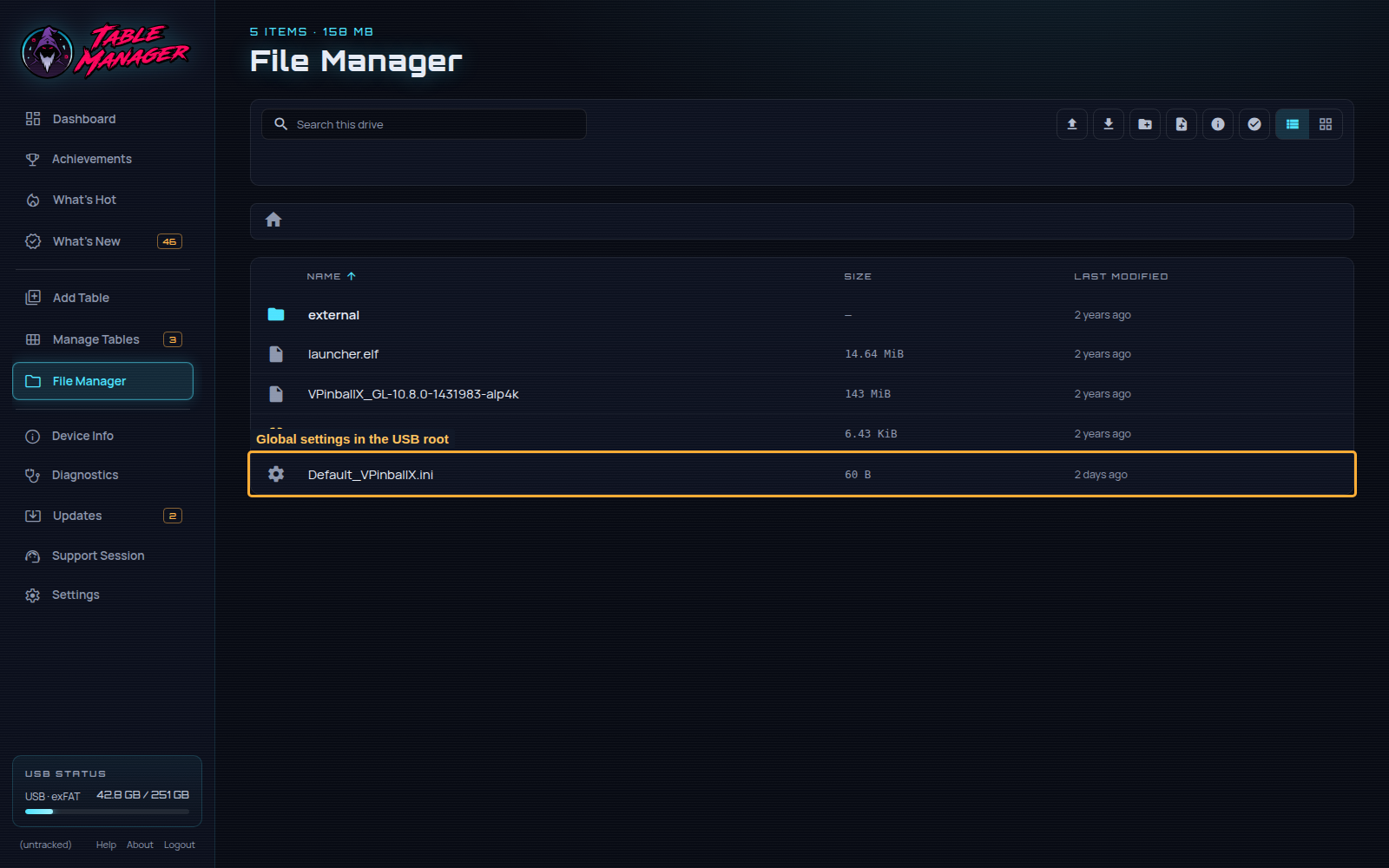Select VPinballX_GL-10.8.0-1431983-alp4k file

tap(802, 394)
